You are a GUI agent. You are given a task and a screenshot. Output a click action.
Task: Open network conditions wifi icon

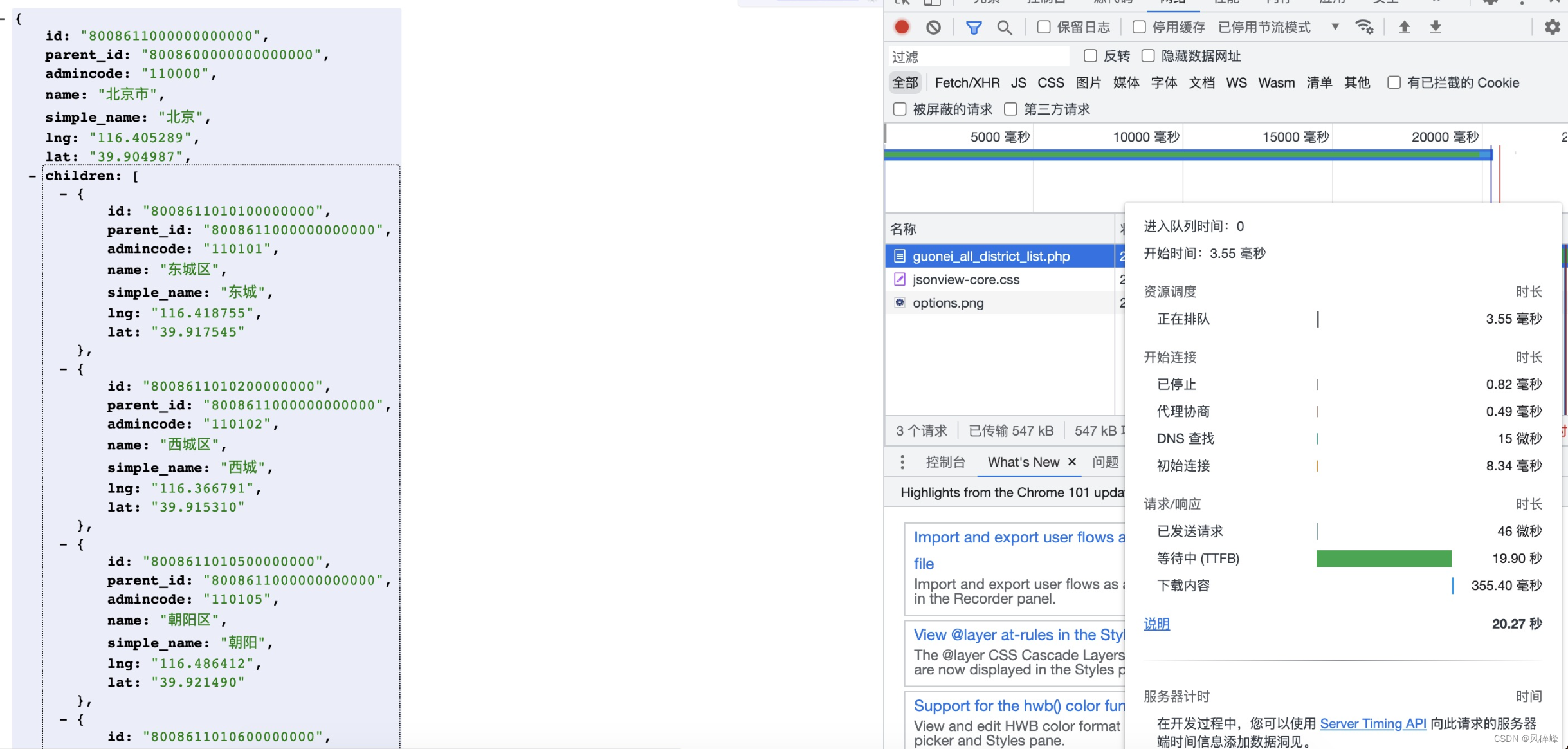click(1363, 27)
